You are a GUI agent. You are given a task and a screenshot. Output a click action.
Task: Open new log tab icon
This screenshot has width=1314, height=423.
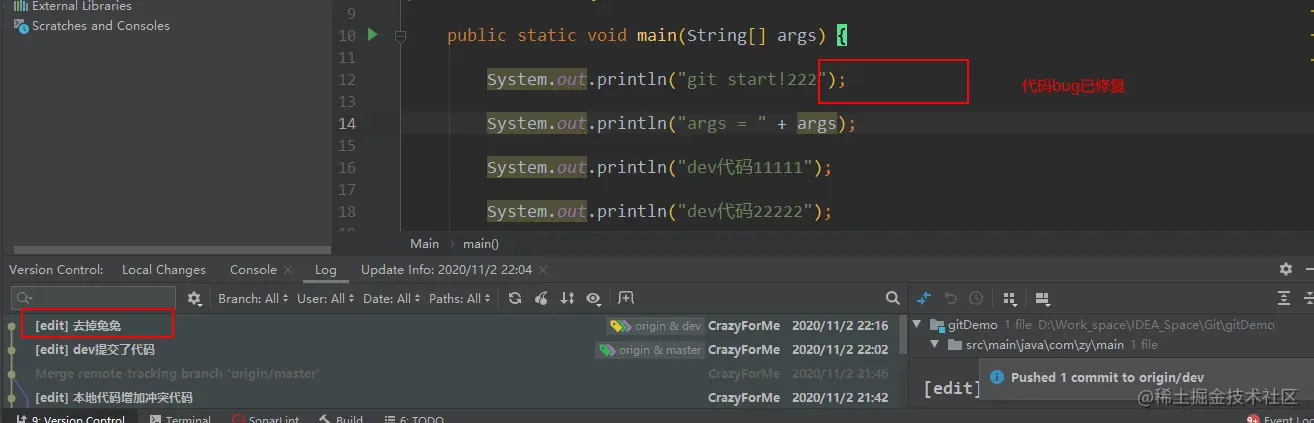point(626,298)
